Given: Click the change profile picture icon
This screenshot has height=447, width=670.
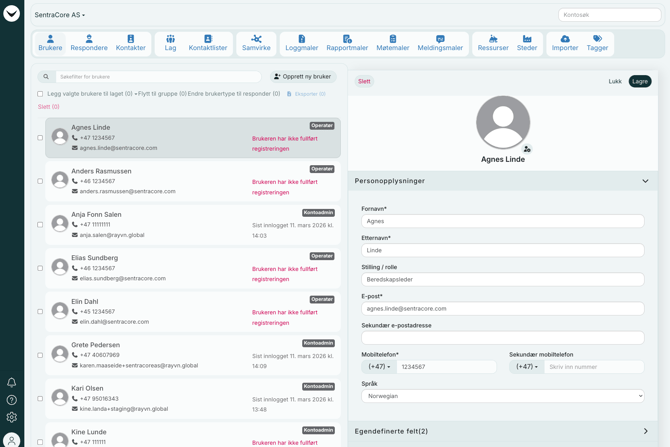Looking at the screenshot, I should [x=527, y=149].
